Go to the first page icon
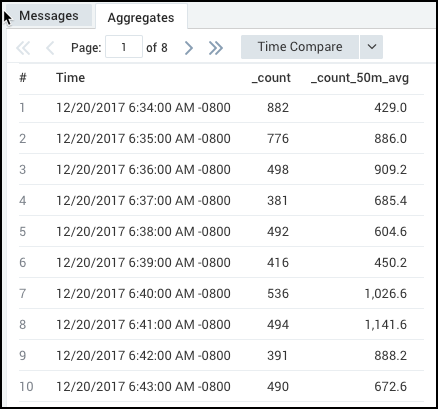The width and height of the screenshot is (438, 409). [23, 48]
